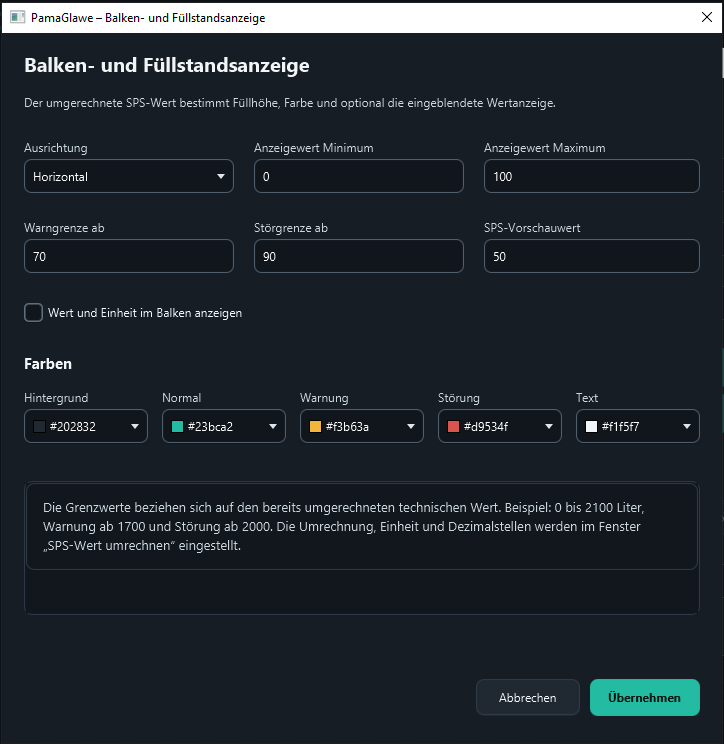Image resolution: width=724 pixels, height=744 pixels.
Task: Click into the Warngrenze ab field
Action: click(129, 256)
